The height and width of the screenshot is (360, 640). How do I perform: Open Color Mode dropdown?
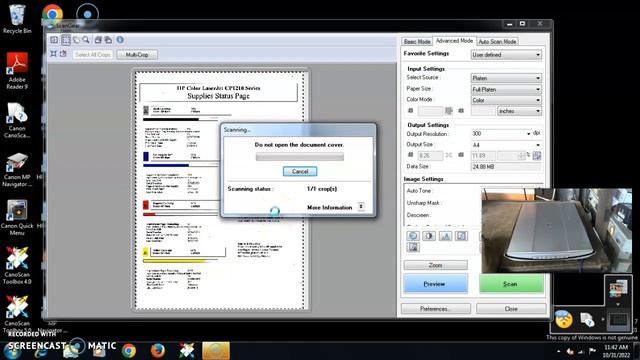pos(506,100)
